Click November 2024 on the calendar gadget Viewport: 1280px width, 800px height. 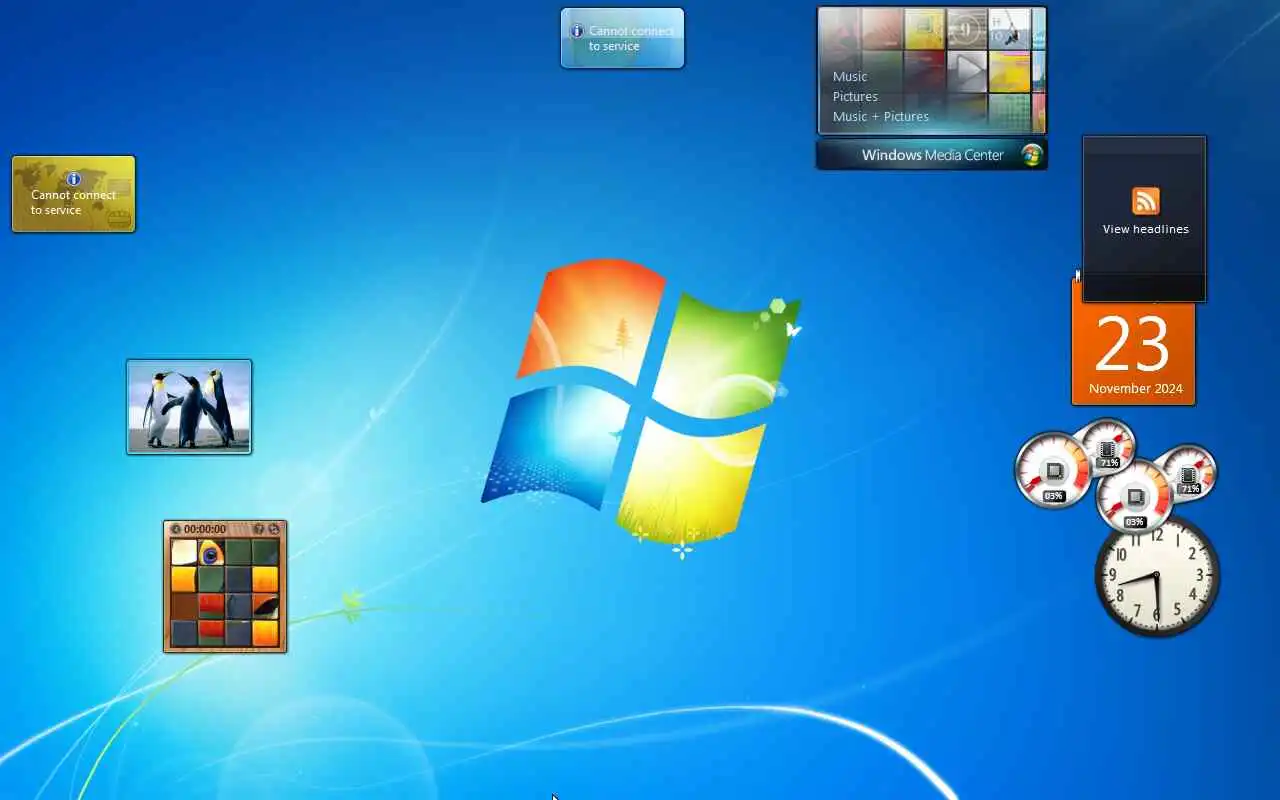click(x=1135, y=389)
